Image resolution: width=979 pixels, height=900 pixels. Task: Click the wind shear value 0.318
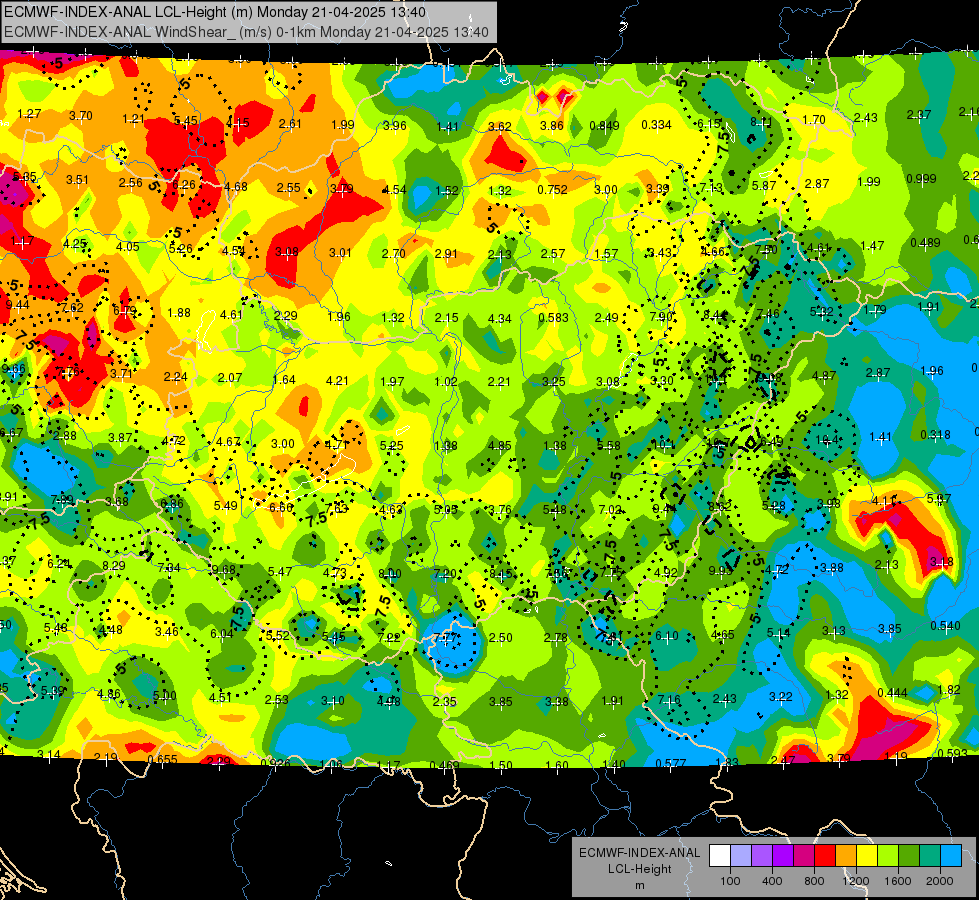click(x=935, y=435)
